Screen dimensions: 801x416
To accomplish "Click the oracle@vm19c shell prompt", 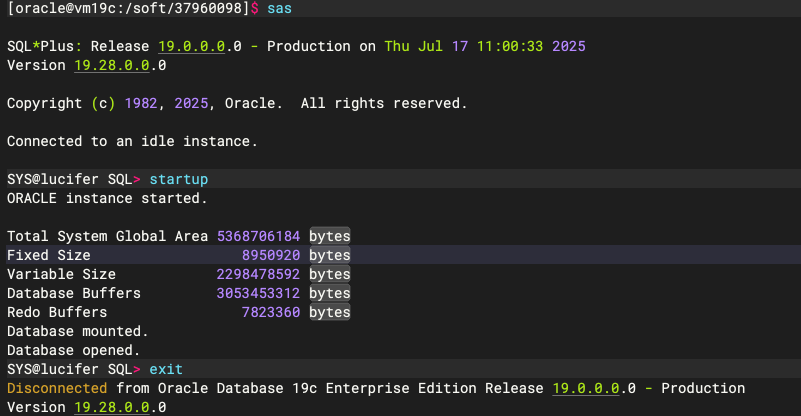I will [130, 9].
